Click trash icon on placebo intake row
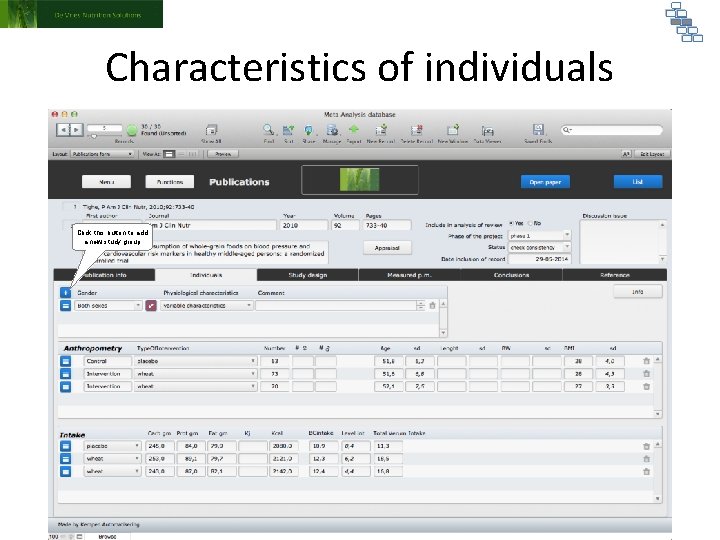 coord(647,446)
